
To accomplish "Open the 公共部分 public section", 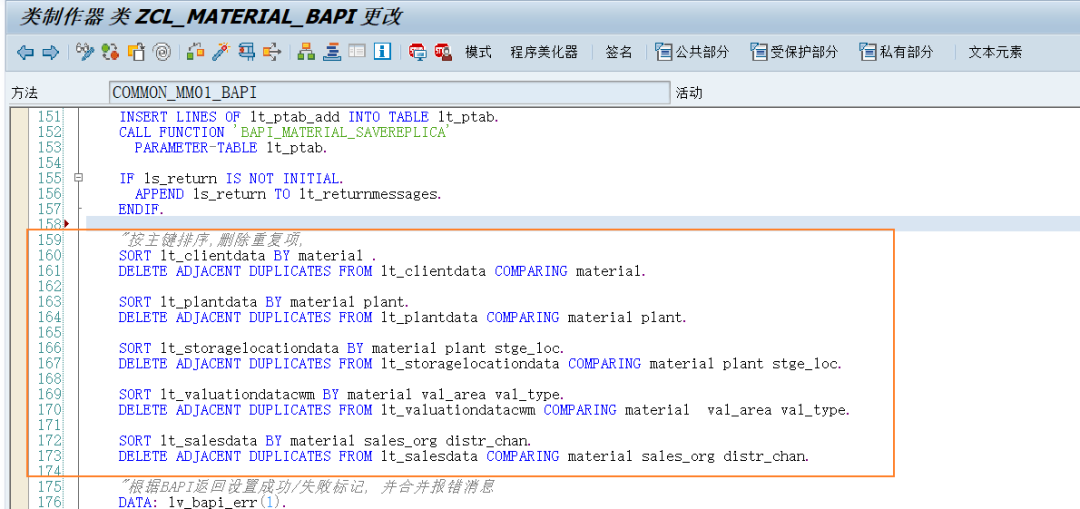I will (692, 52).
